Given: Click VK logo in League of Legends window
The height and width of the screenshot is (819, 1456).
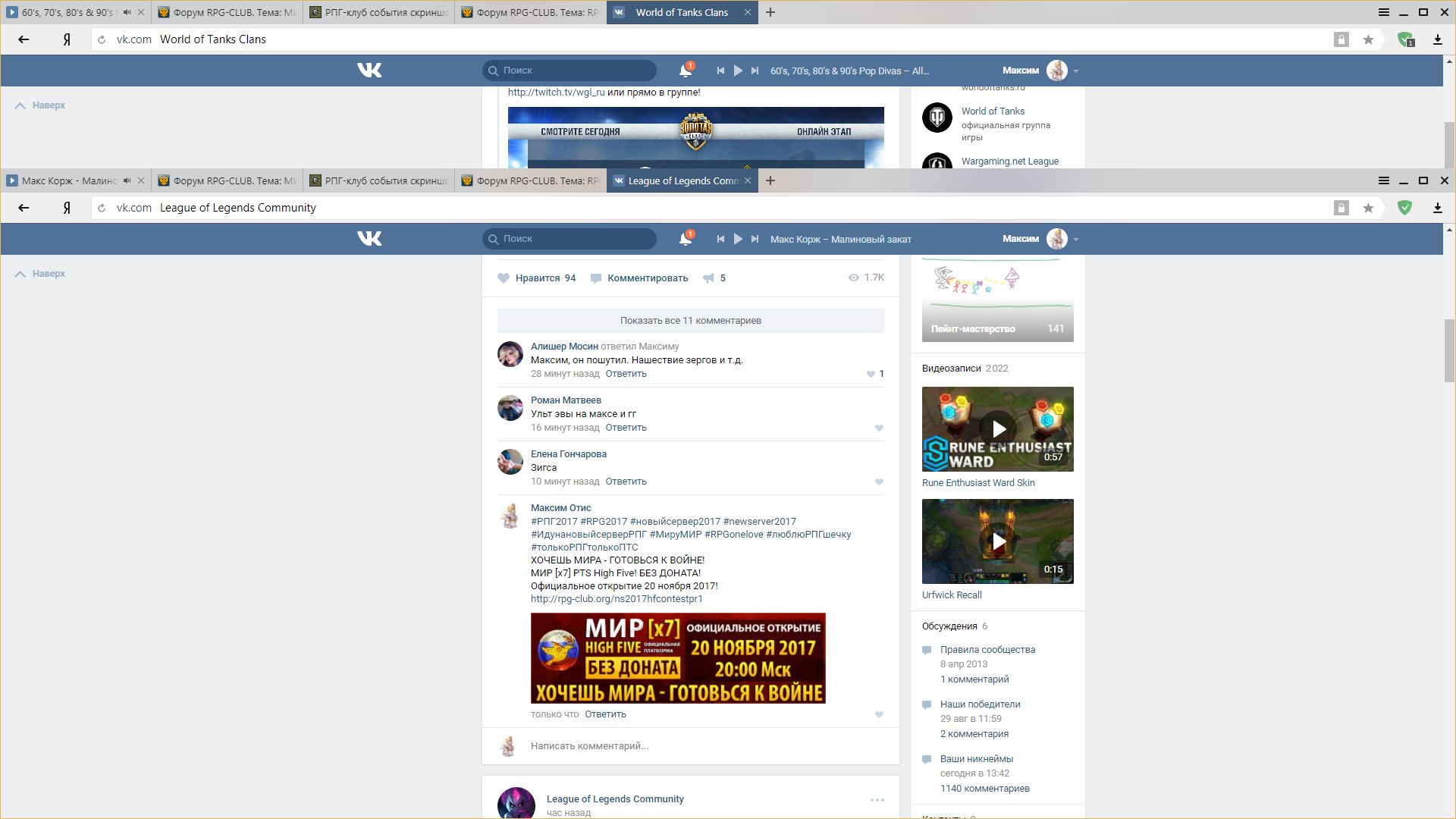Looking at the screenshot, I should tap(369, 238).
